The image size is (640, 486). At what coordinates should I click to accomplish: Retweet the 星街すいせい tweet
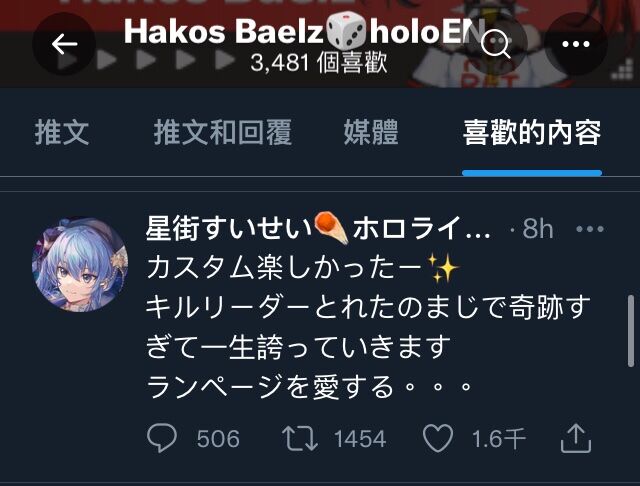click(300, 438)
